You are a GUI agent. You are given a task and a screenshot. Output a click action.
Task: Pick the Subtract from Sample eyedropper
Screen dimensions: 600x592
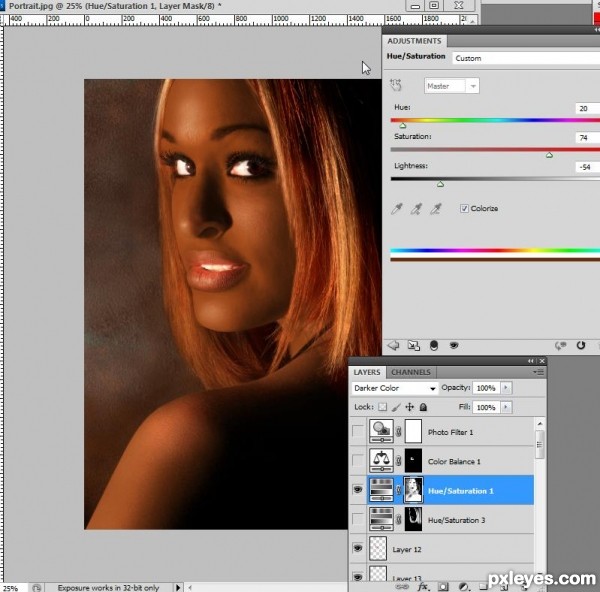(x=436, y=209)
